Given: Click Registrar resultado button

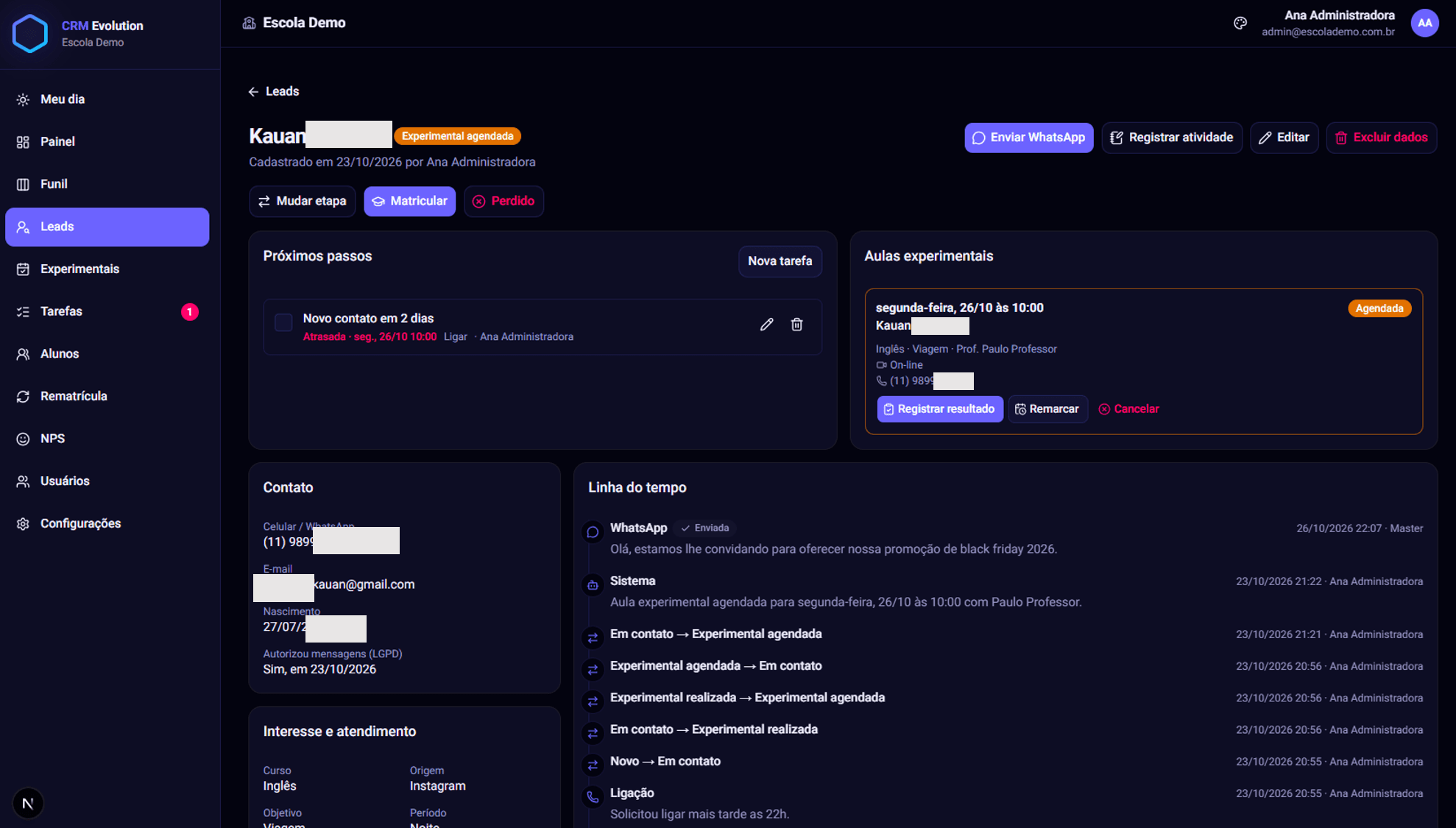Looking at the screenshot, I should pos(940,409).
